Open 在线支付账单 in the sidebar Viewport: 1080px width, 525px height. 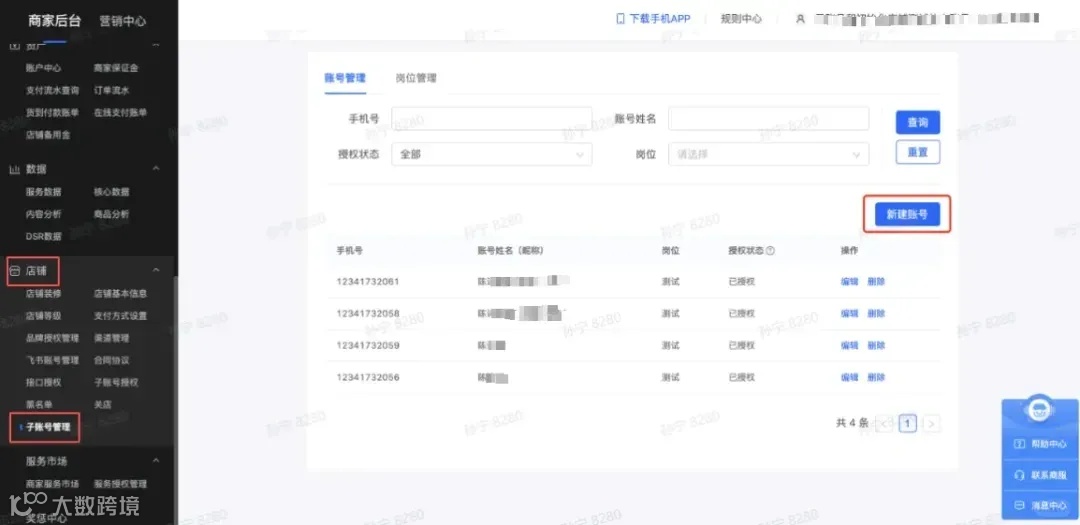click(x=121, y=112)
